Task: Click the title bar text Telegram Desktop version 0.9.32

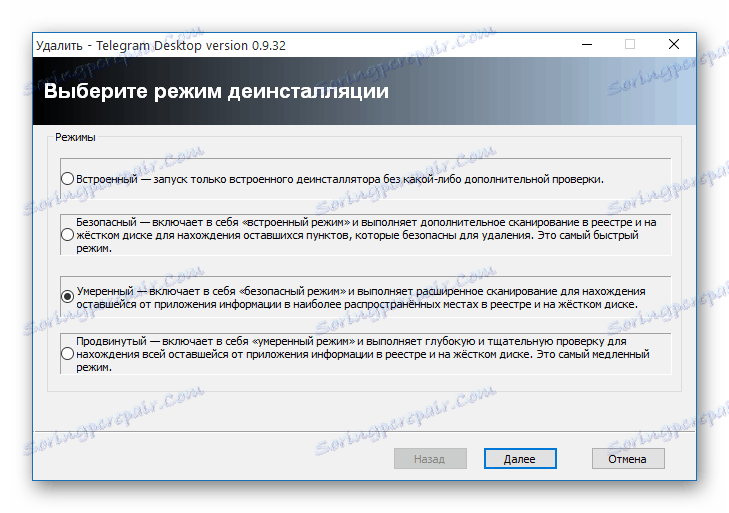Action: pyautogui.click(x=191, y=46)
